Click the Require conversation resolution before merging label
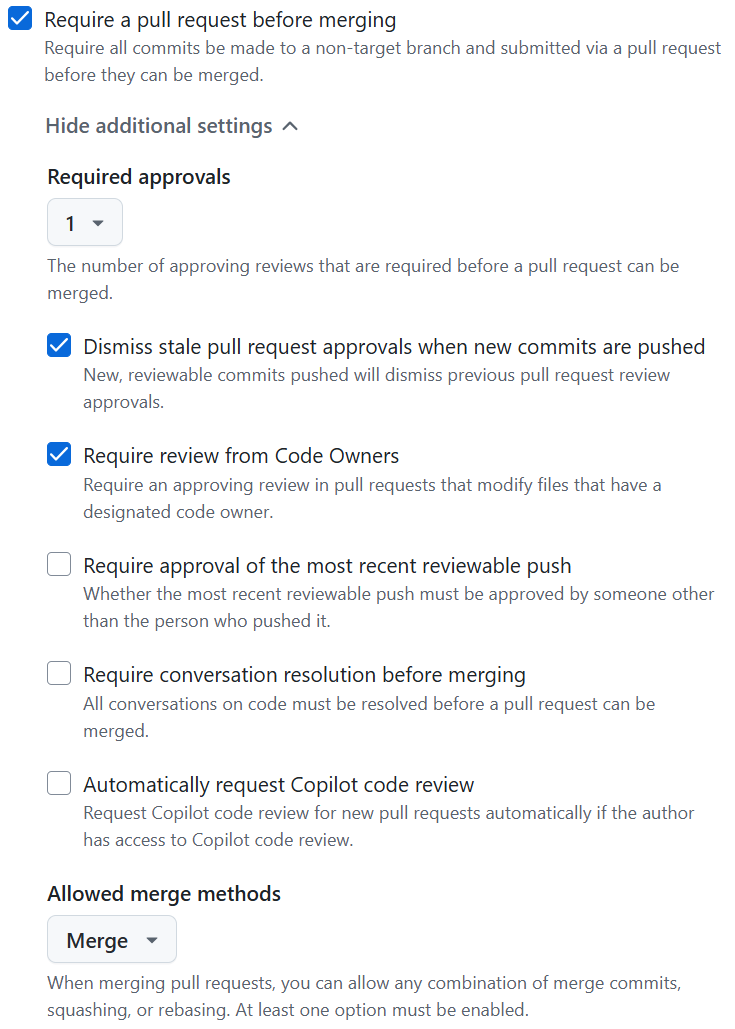Viewport: 735px width, 1029px height. 304,675
